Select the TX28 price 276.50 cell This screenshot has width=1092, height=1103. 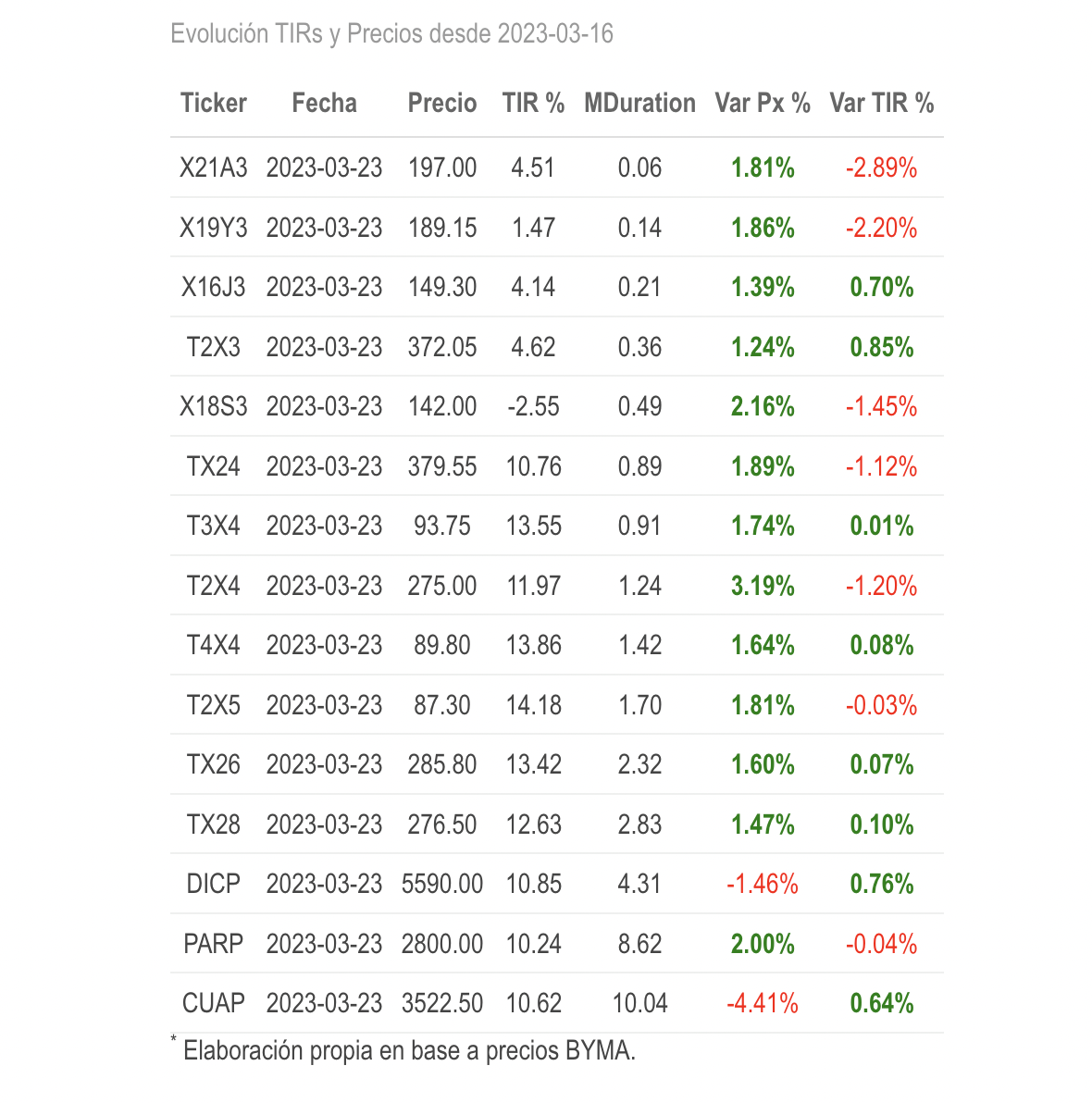[x=442, y=824]
